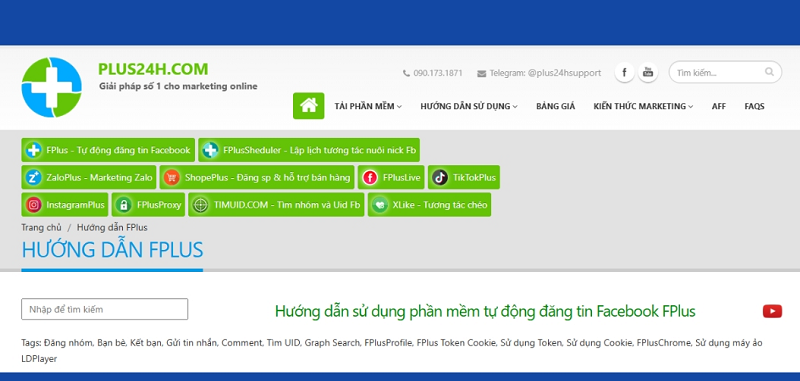Viewport: 800px width, 381px height.
Task: Click the LDPlayer tag text
Action: point(39,359)
